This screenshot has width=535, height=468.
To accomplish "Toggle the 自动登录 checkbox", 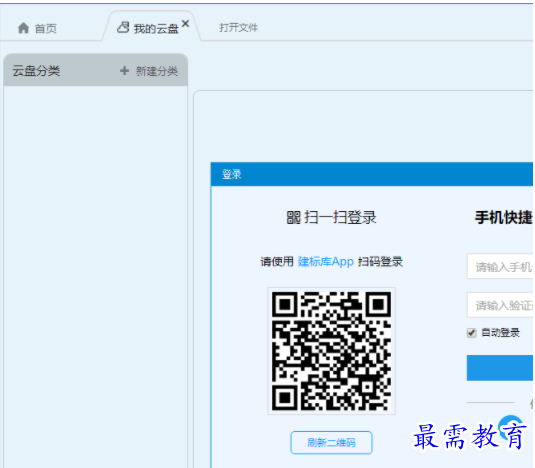I will pos(472,333).
